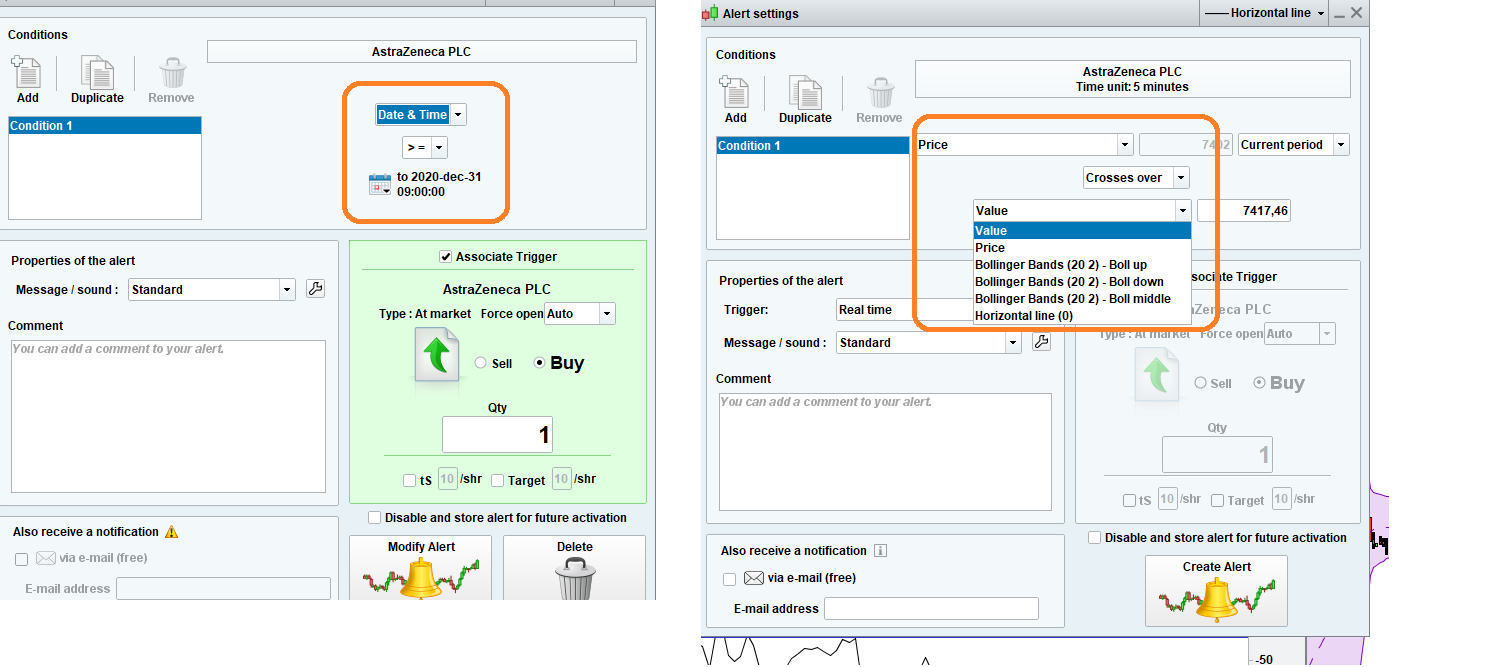Image resolution: width=1500 pixels, height=667 pixels.
Task: Open Horizontal line dropdown in title bar
Action: point(1264,13)
